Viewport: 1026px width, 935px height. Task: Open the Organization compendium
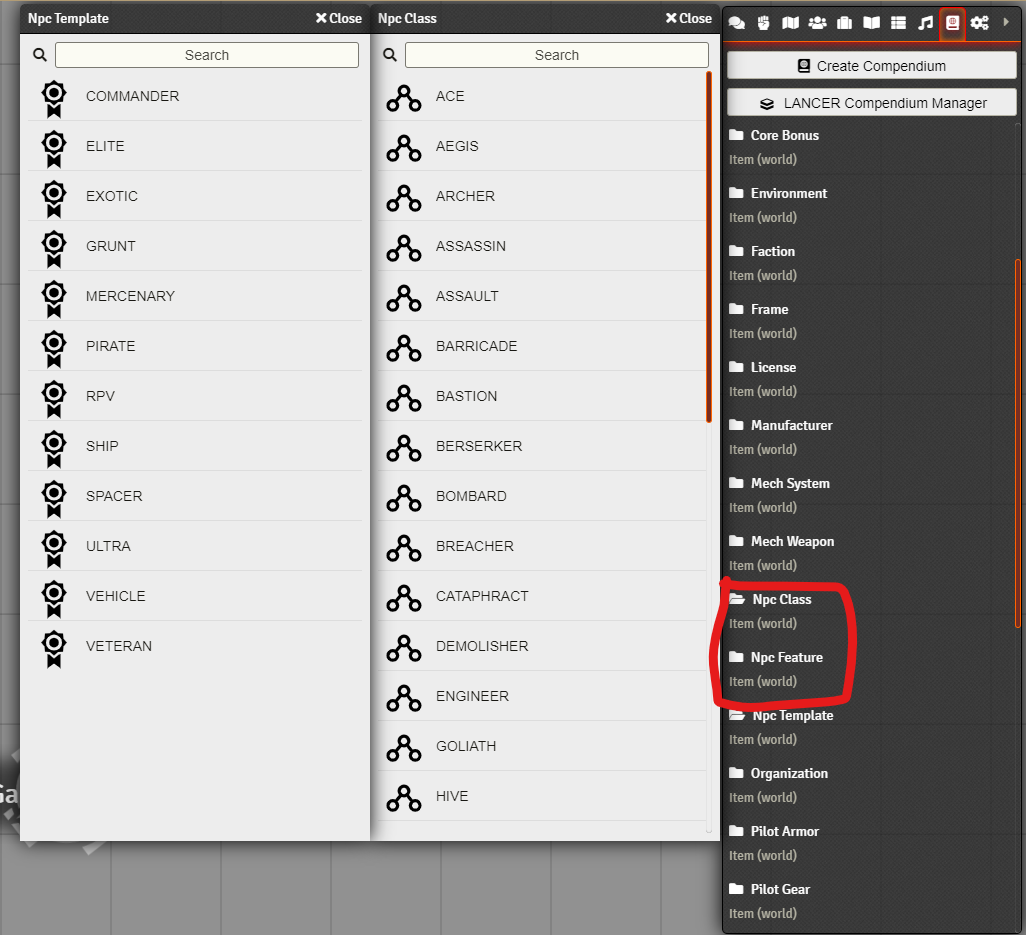[x=789, y=773]
